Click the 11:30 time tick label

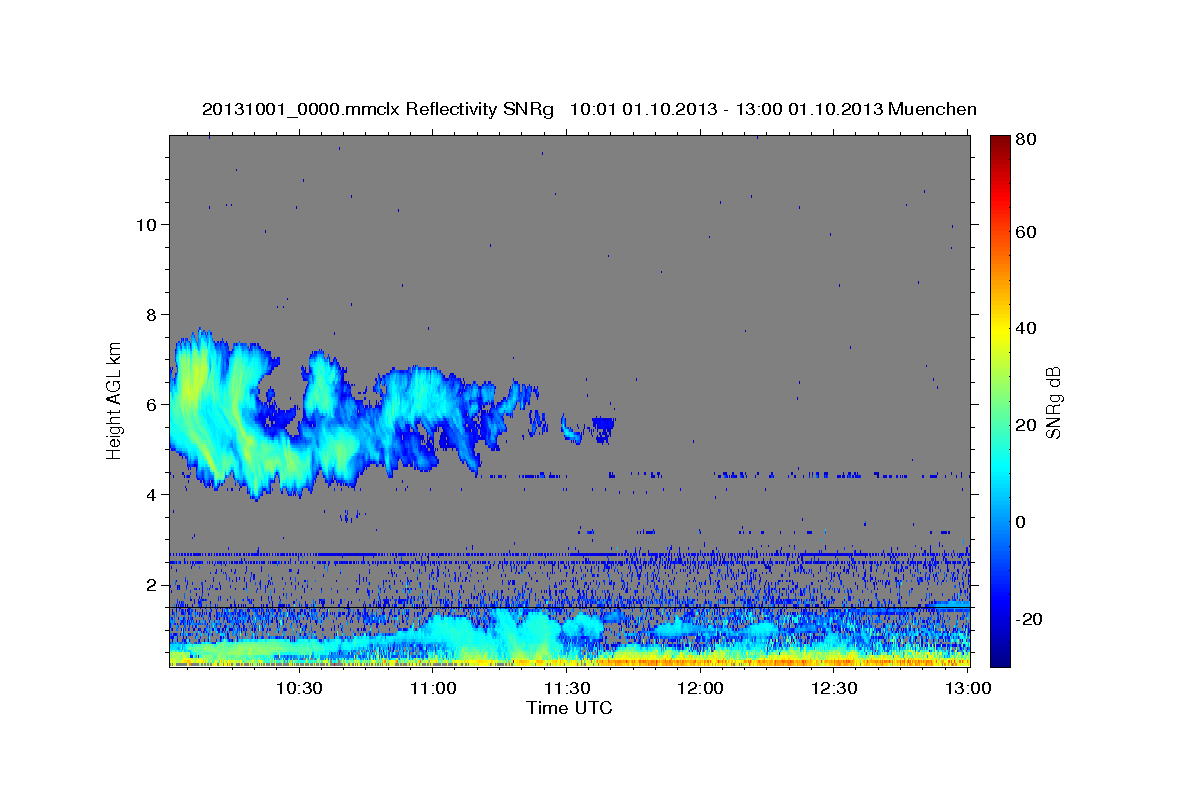(567, 688)
